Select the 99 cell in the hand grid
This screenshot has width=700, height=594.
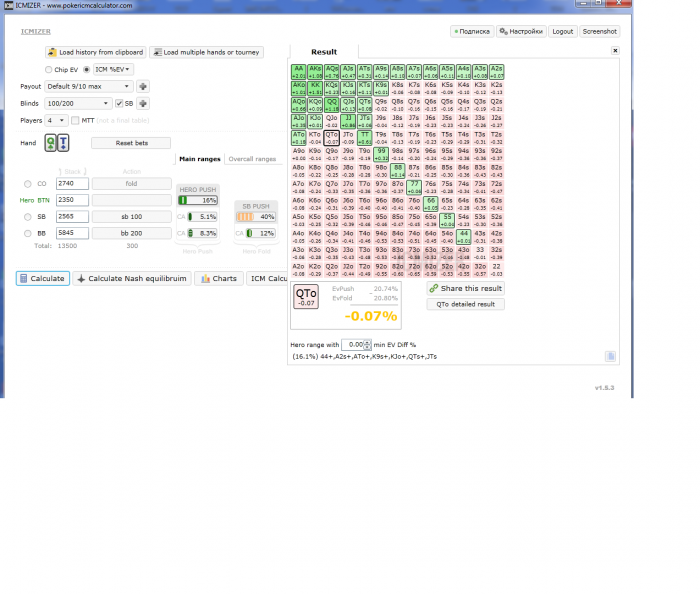pyautogui.click(x=381, y=154)
